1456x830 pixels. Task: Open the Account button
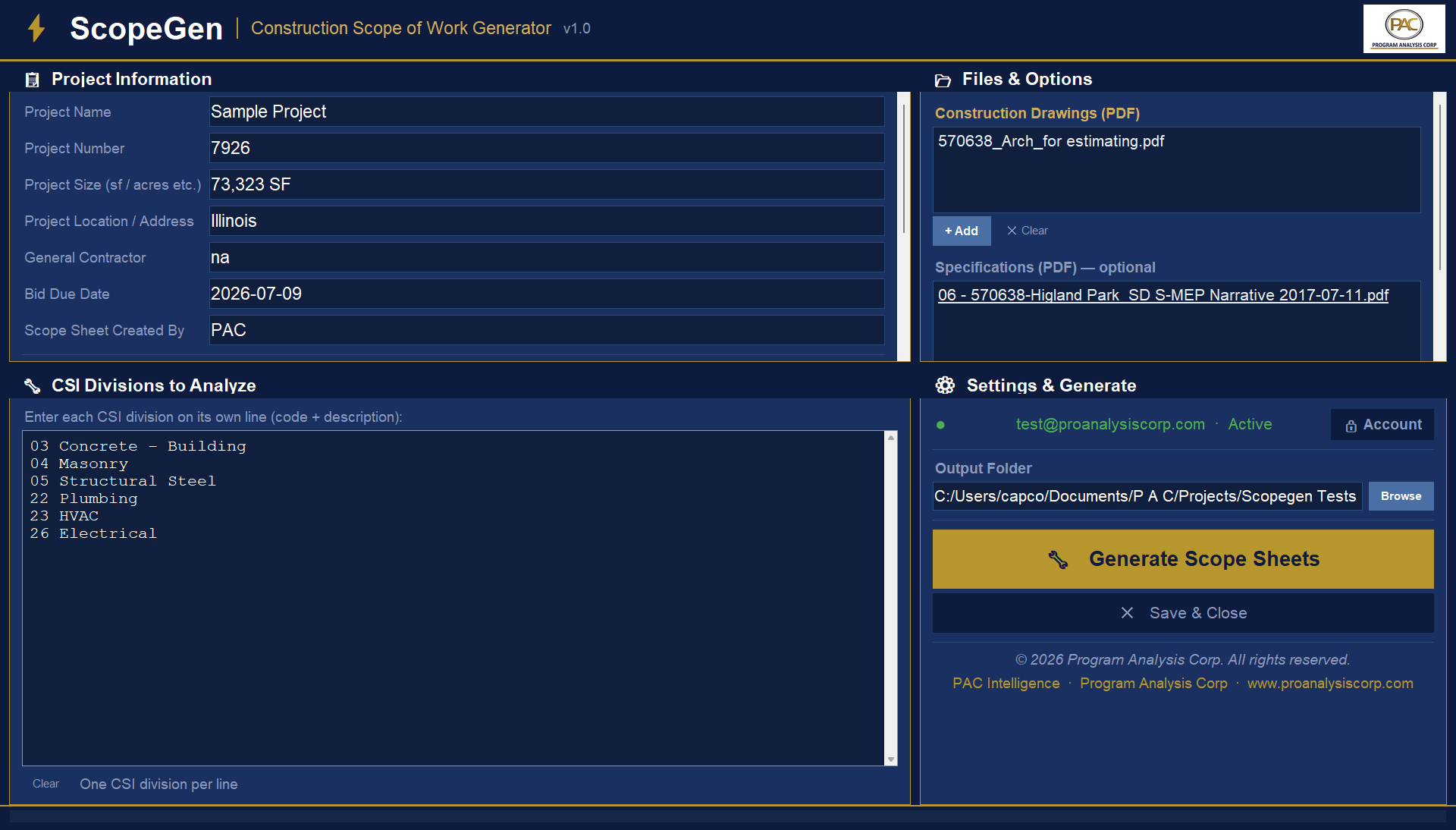pos(1382,425)
